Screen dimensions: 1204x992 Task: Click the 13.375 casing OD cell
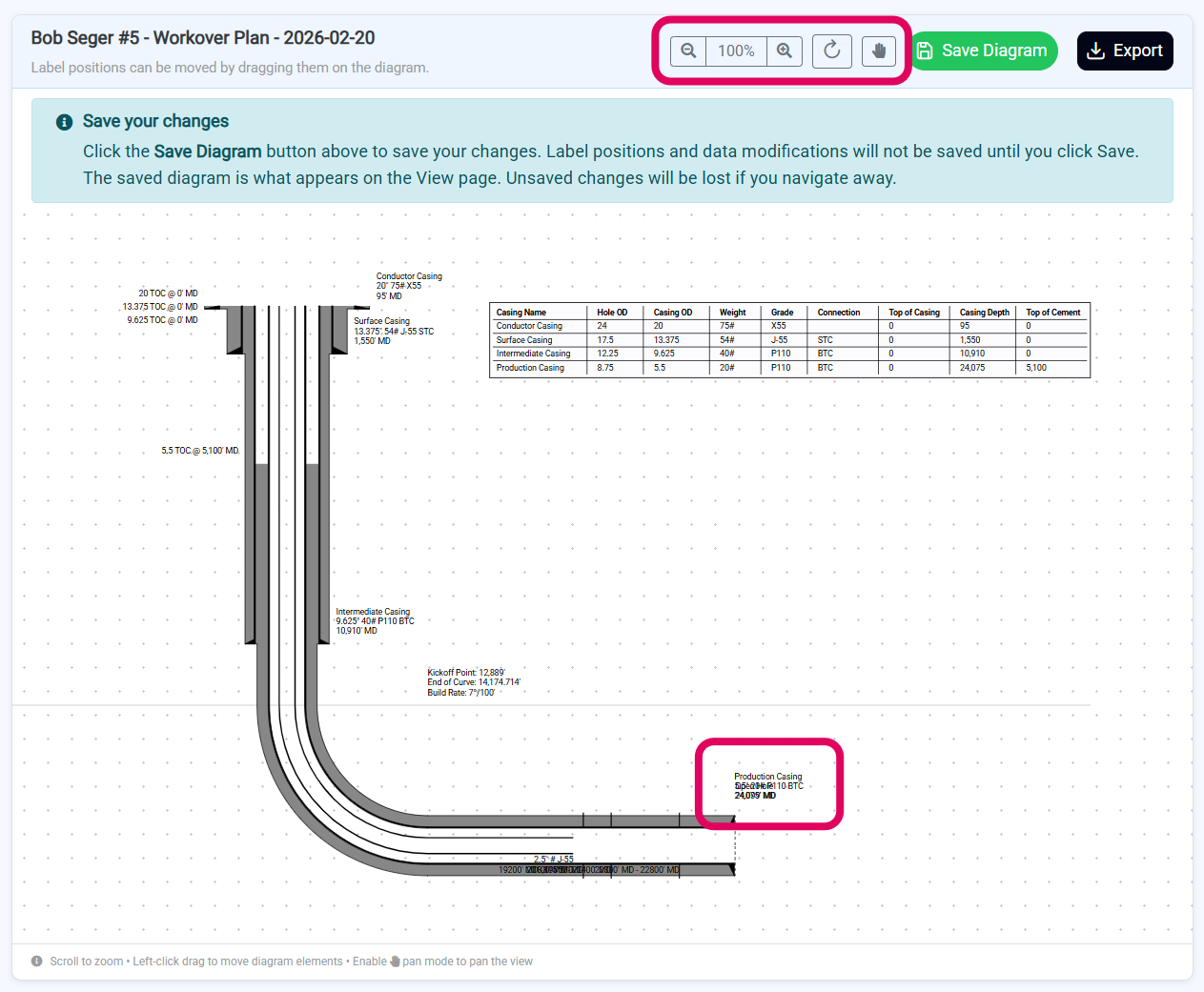[666, 340]
